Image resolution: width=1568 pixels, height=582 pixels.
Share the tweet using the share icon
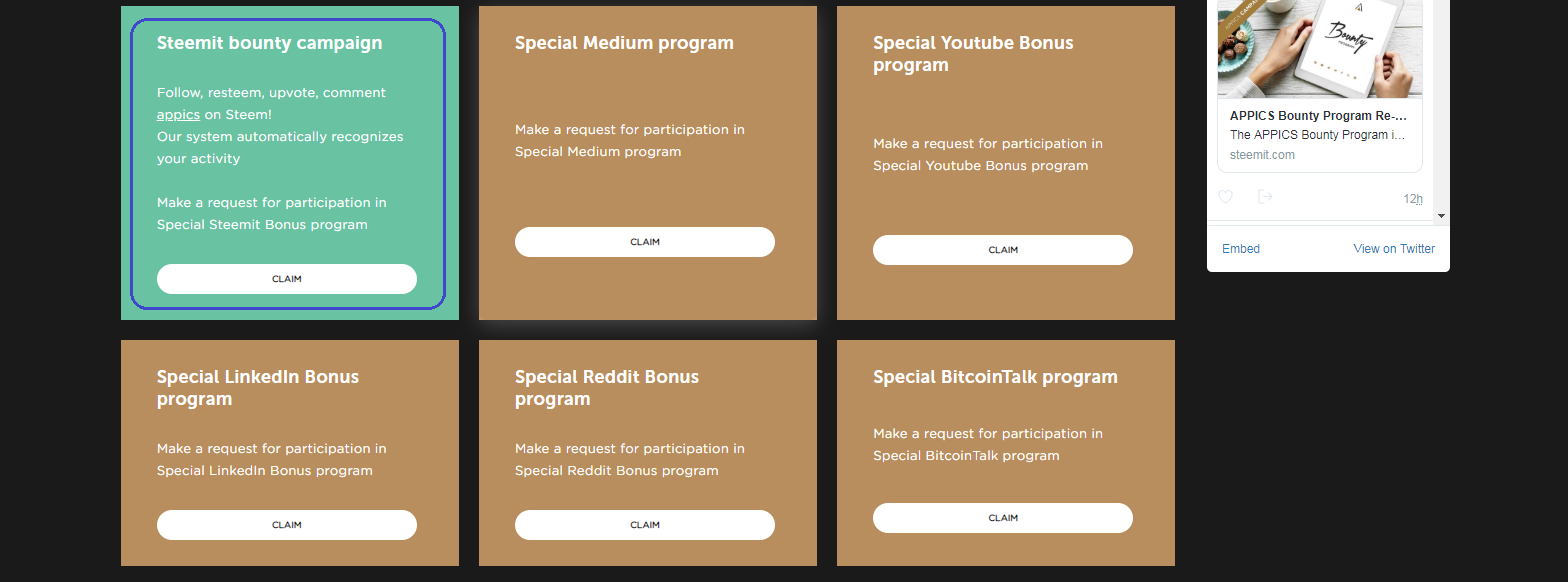click(1265, 197)
